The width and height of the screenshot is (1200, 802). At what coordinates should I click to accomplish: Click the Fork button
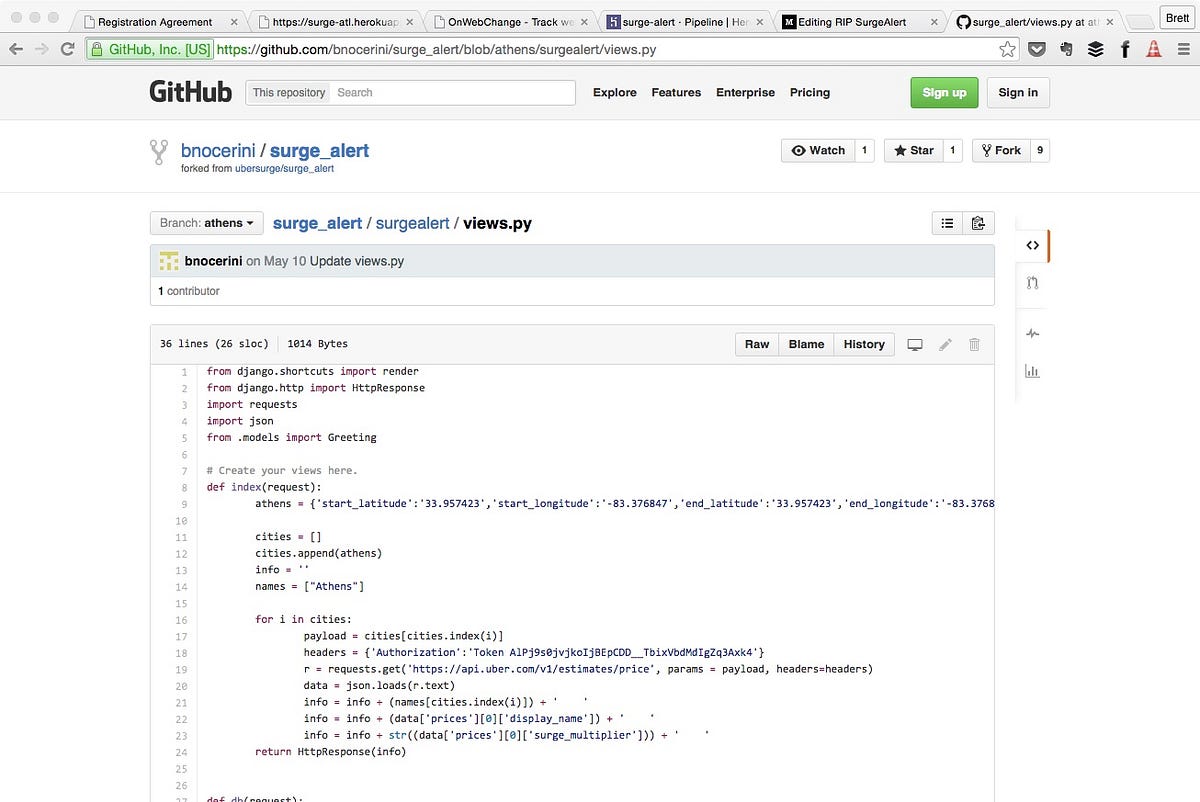pyautogui.click(x=1001, y=150)
